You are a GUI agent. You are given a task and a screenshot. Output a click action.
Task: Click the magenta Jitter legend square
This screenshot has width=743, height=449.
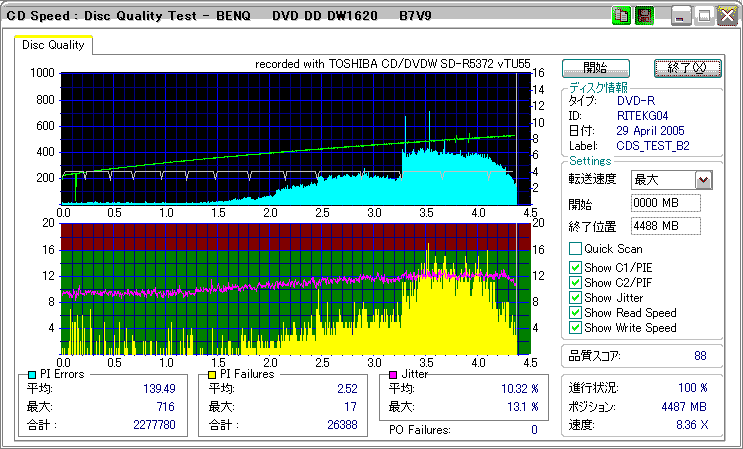tap(395, 374)
